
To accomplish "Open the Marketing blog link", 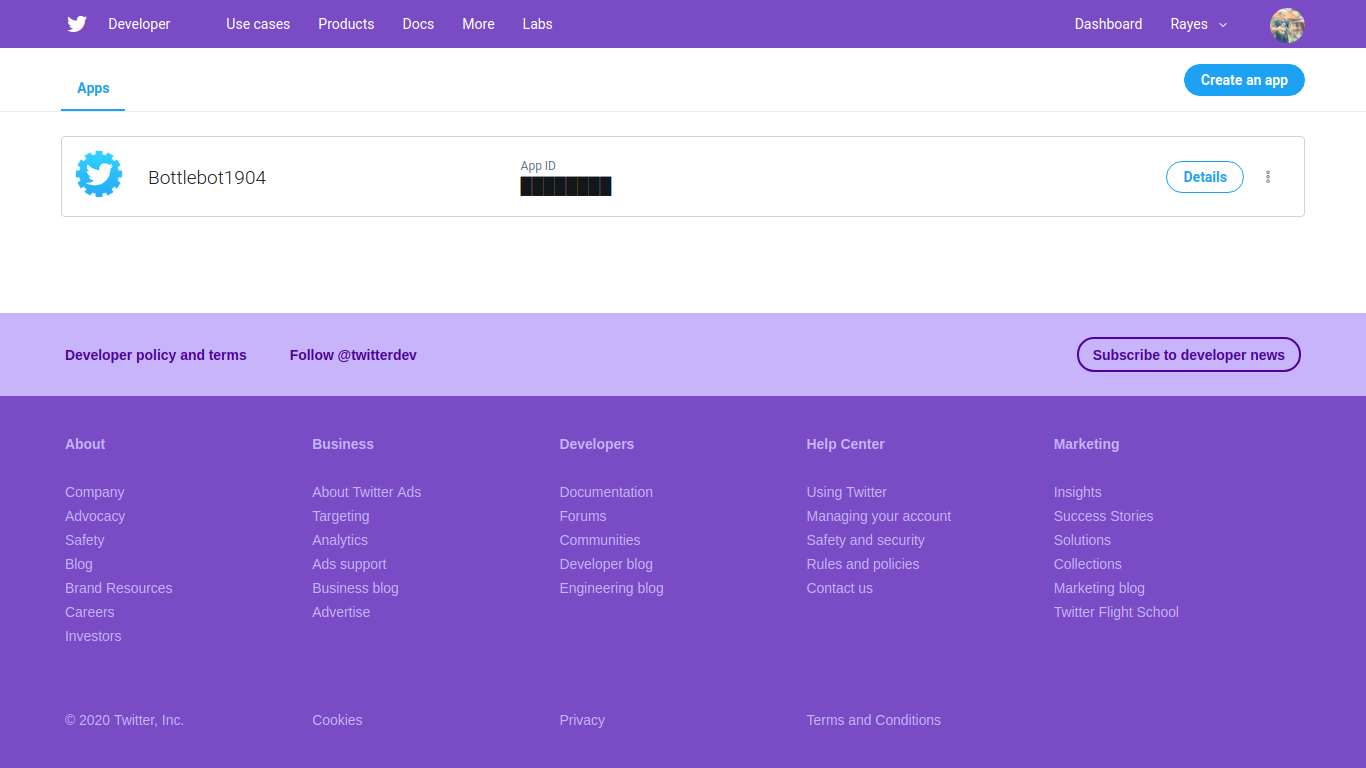I will click(x=1099, y=588).
